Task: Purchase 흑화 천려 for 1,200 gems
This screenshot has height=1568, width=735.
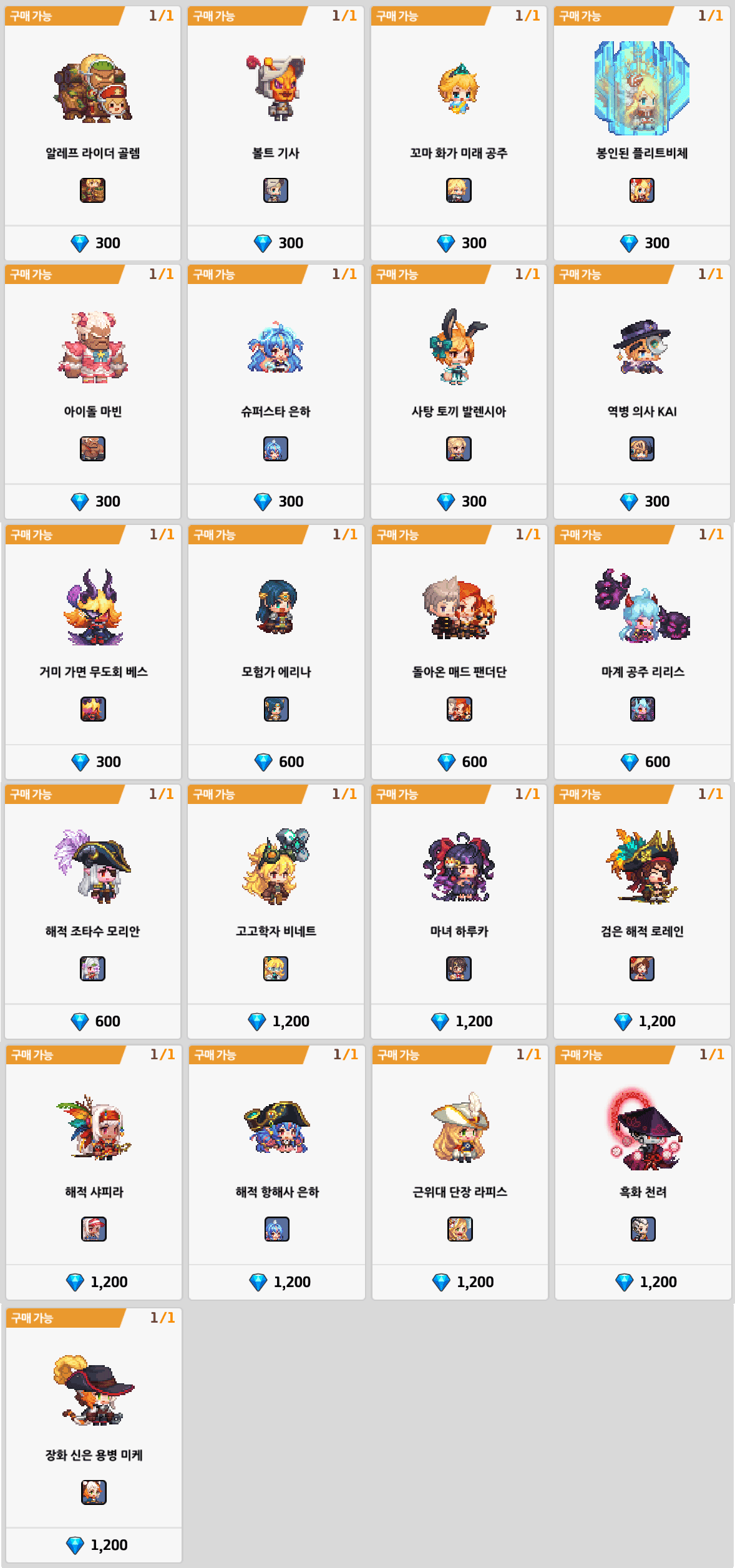Action: (x=643, y=1281)
